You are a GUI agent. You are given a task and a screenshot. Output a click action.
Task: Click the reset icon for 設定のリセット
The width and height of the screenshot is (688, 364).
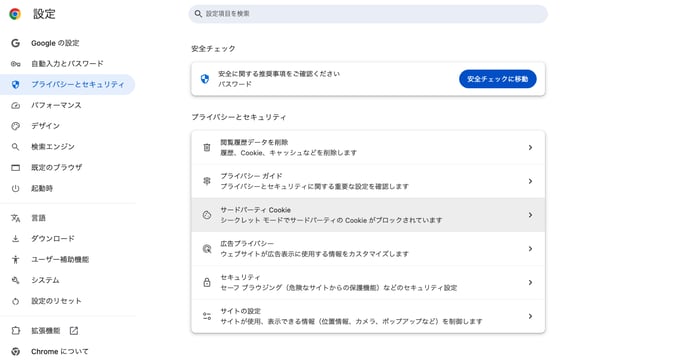coord(15,301)
